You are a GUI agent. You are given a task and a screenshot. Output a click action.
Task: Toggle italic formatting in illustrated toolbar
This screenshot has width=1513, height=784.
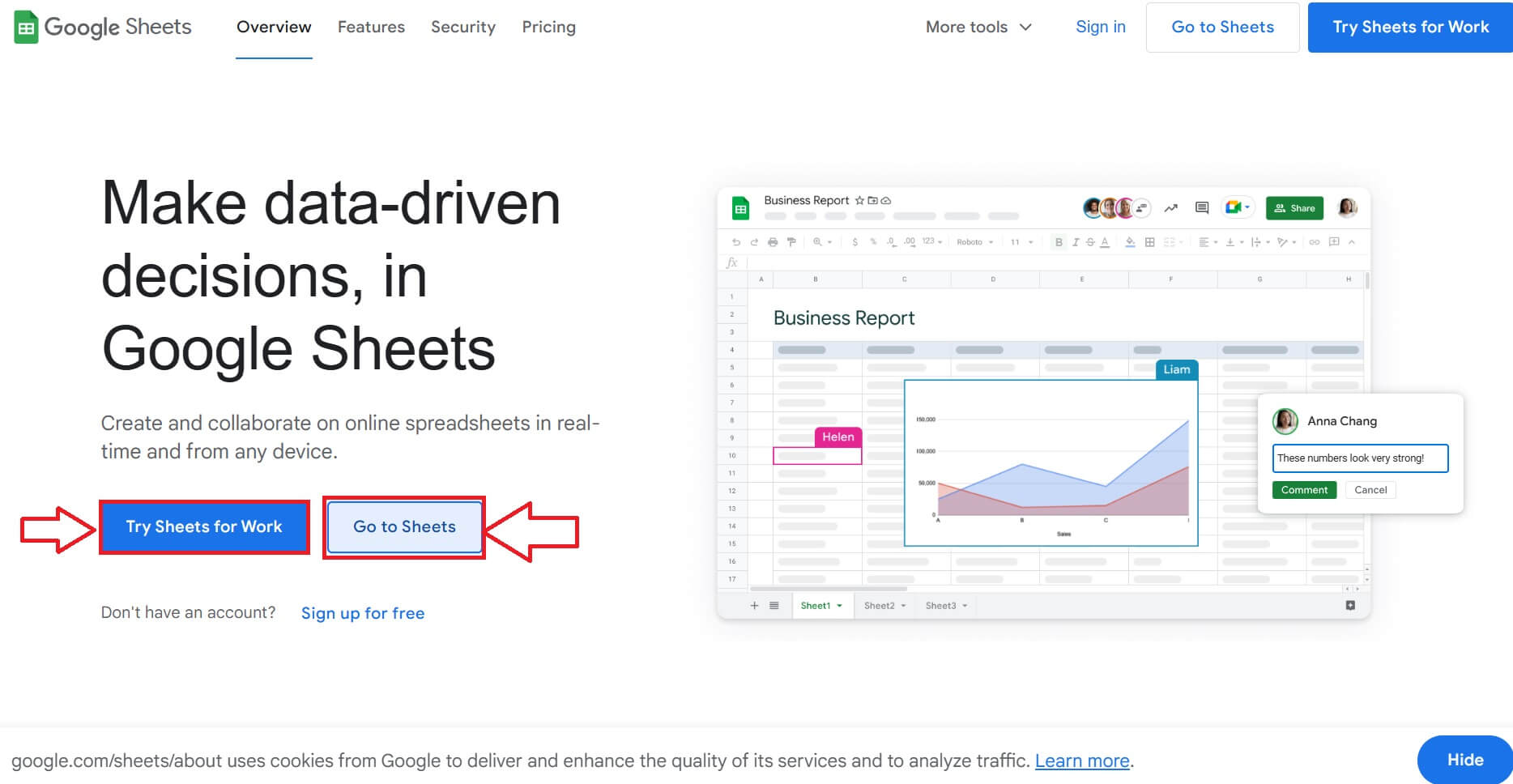[1076, 242]
